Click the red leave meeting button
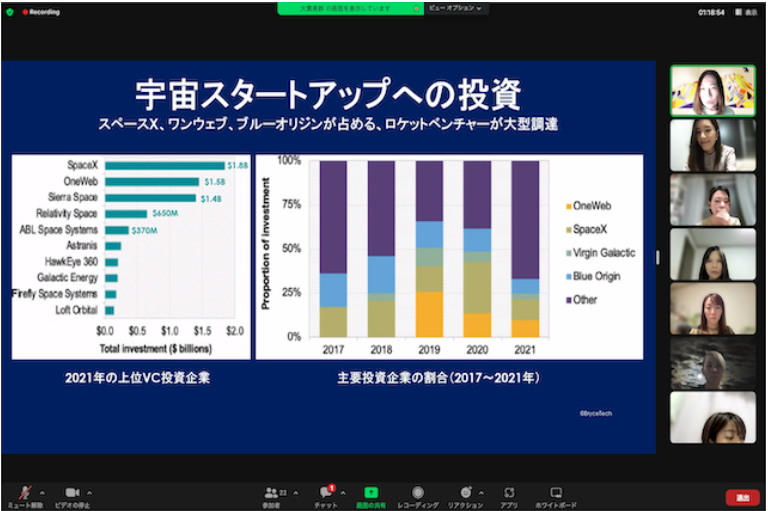Viewport: 768px width, 511px height. (743, 497)
